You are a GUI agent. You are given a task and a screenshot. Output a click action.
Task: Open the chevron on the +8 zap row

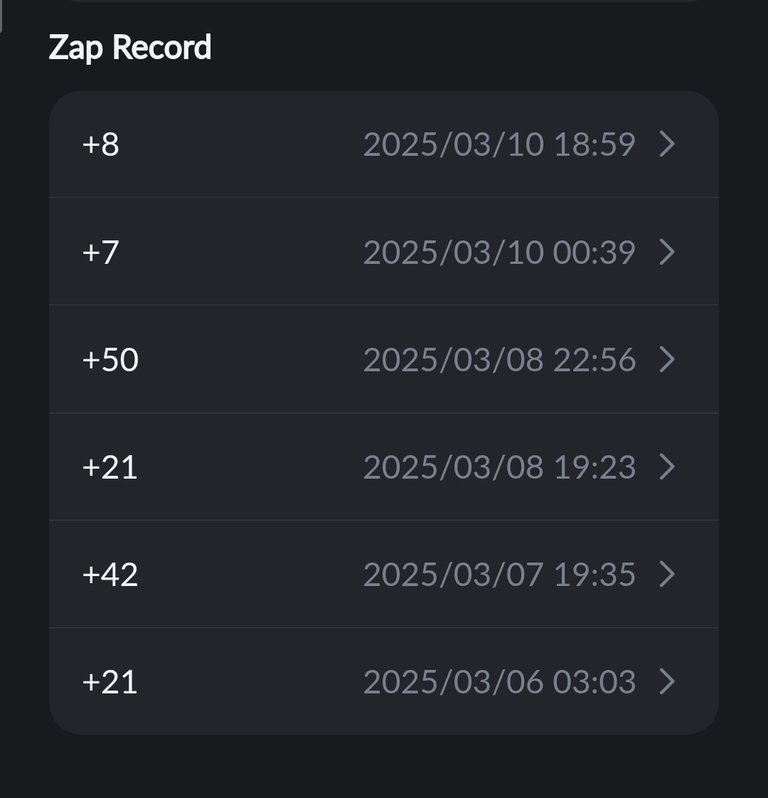(x=667, y=144)
